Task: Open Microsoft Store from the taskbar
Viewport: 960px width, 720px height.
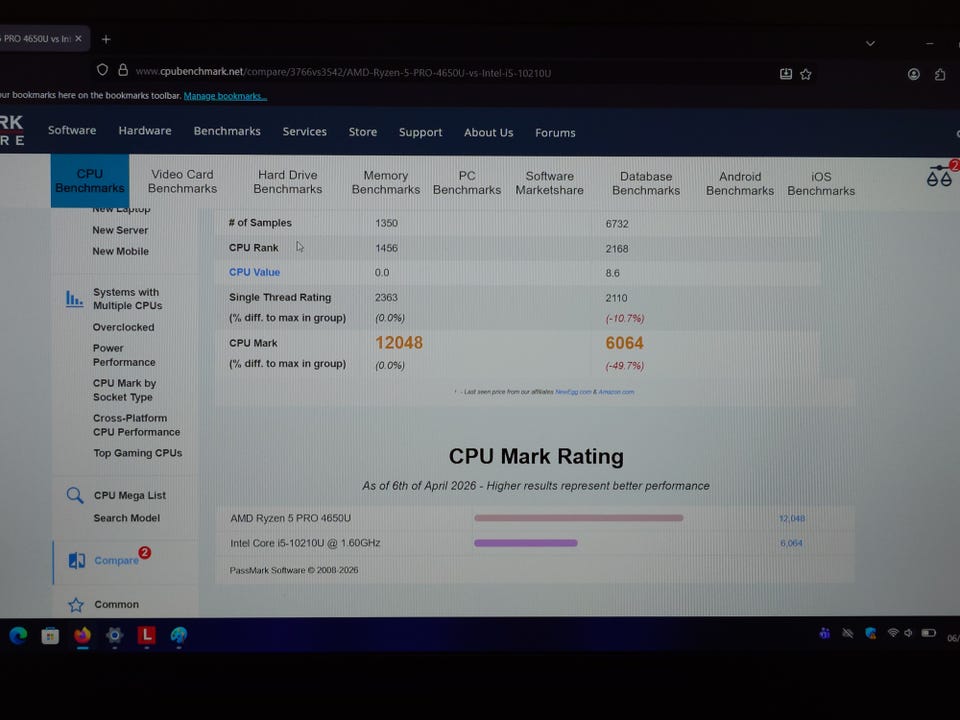Action: [50, 636]
